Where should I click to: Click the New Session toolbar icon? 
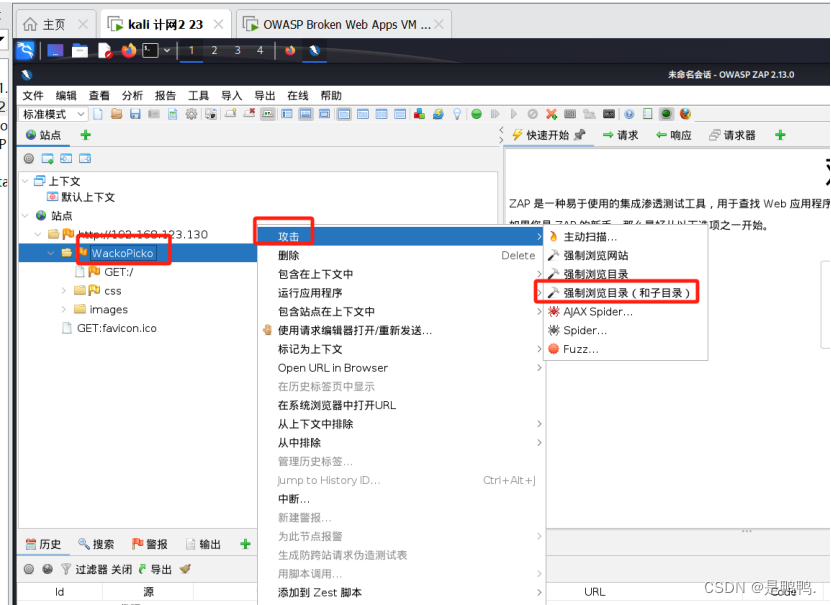(98, 114)
